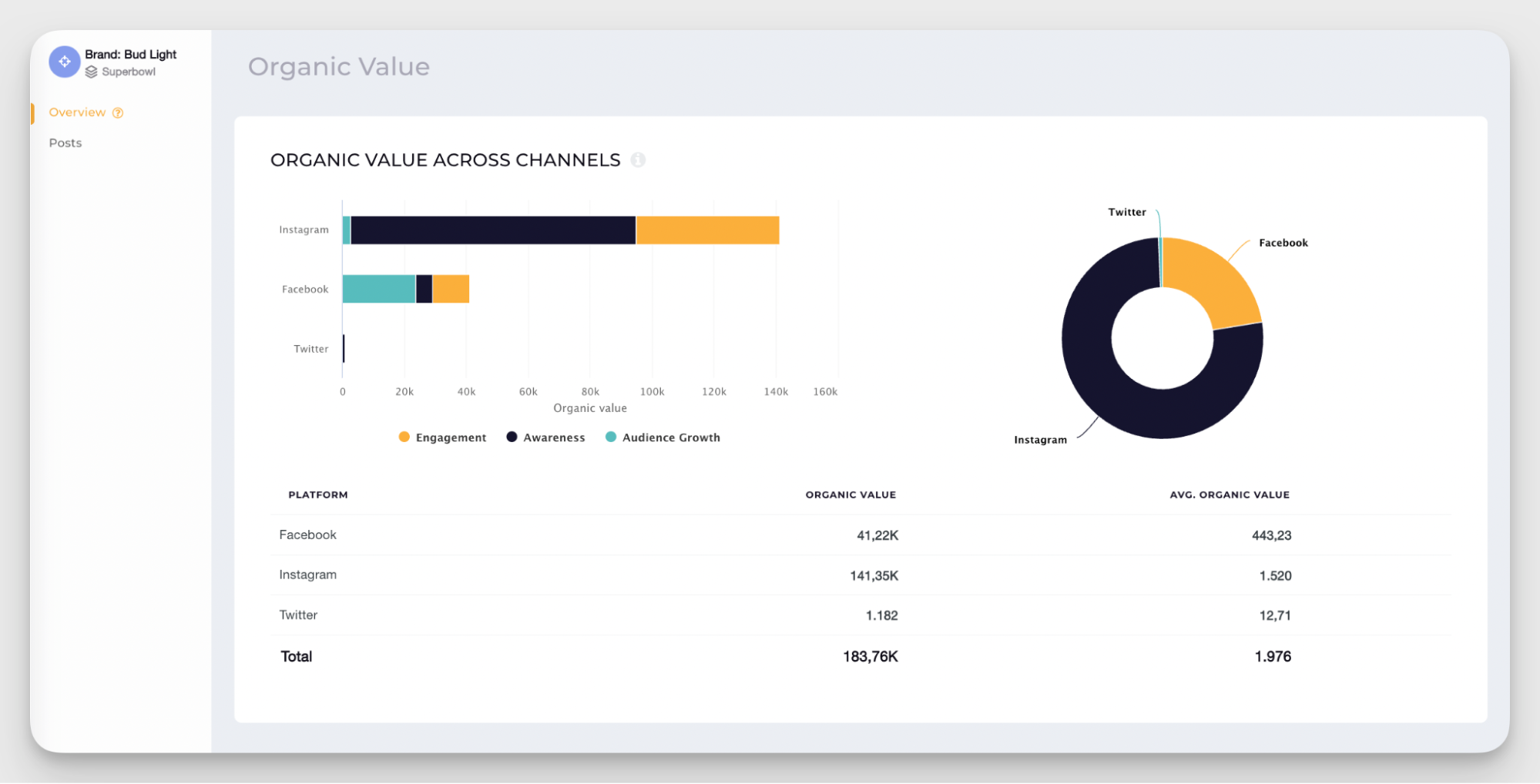Screen dimensions: 1540x784
Task: Click the Superbowl layers icon in the sidebar
Action: 92,72
